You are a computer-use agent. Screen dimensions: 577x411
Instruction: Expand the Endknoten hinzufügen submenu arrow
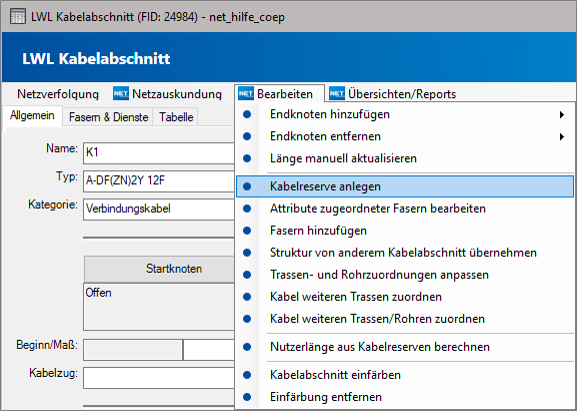pyautogui.click(x=562, y=115)
